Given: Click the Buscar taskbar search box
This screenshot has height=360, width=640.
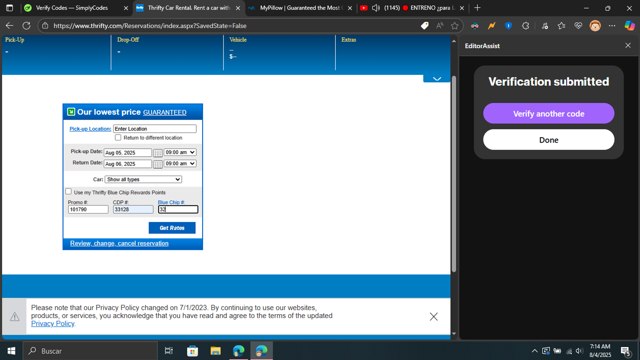Looking at the screenshot, I should pos(90,351).
